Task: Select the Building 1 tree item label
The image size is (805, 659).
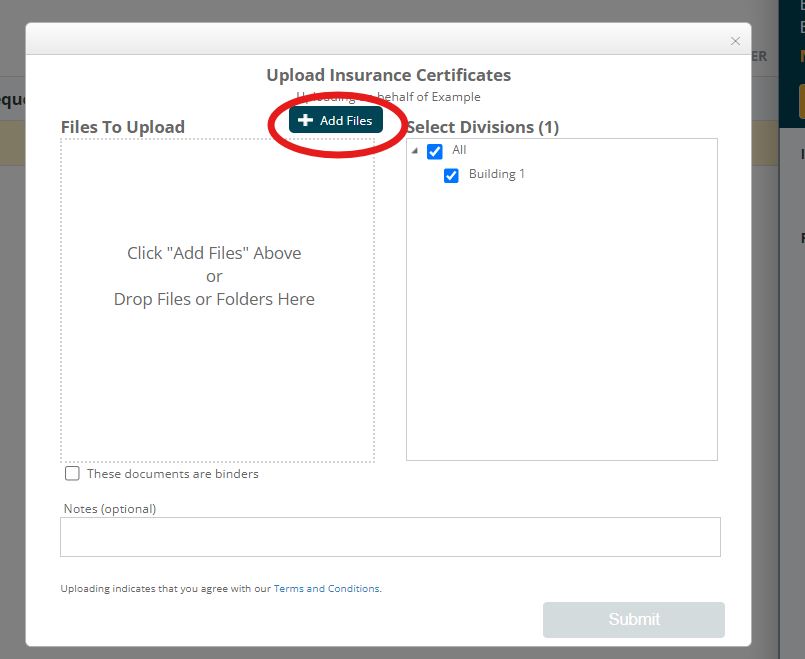Action: click(497, 174)
